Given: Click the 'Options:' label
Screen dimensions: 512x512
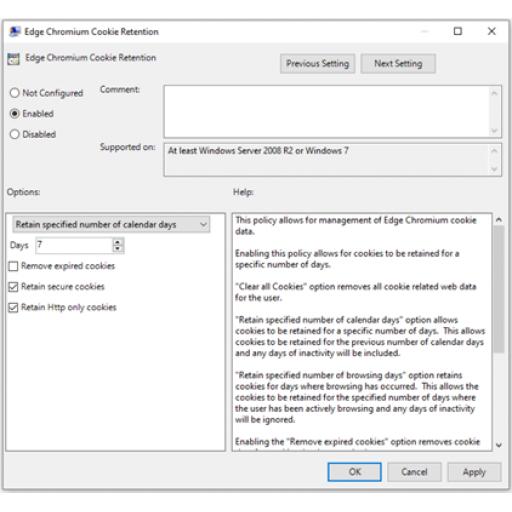Looking at the screenshot, I should click(x=24, y=192).
